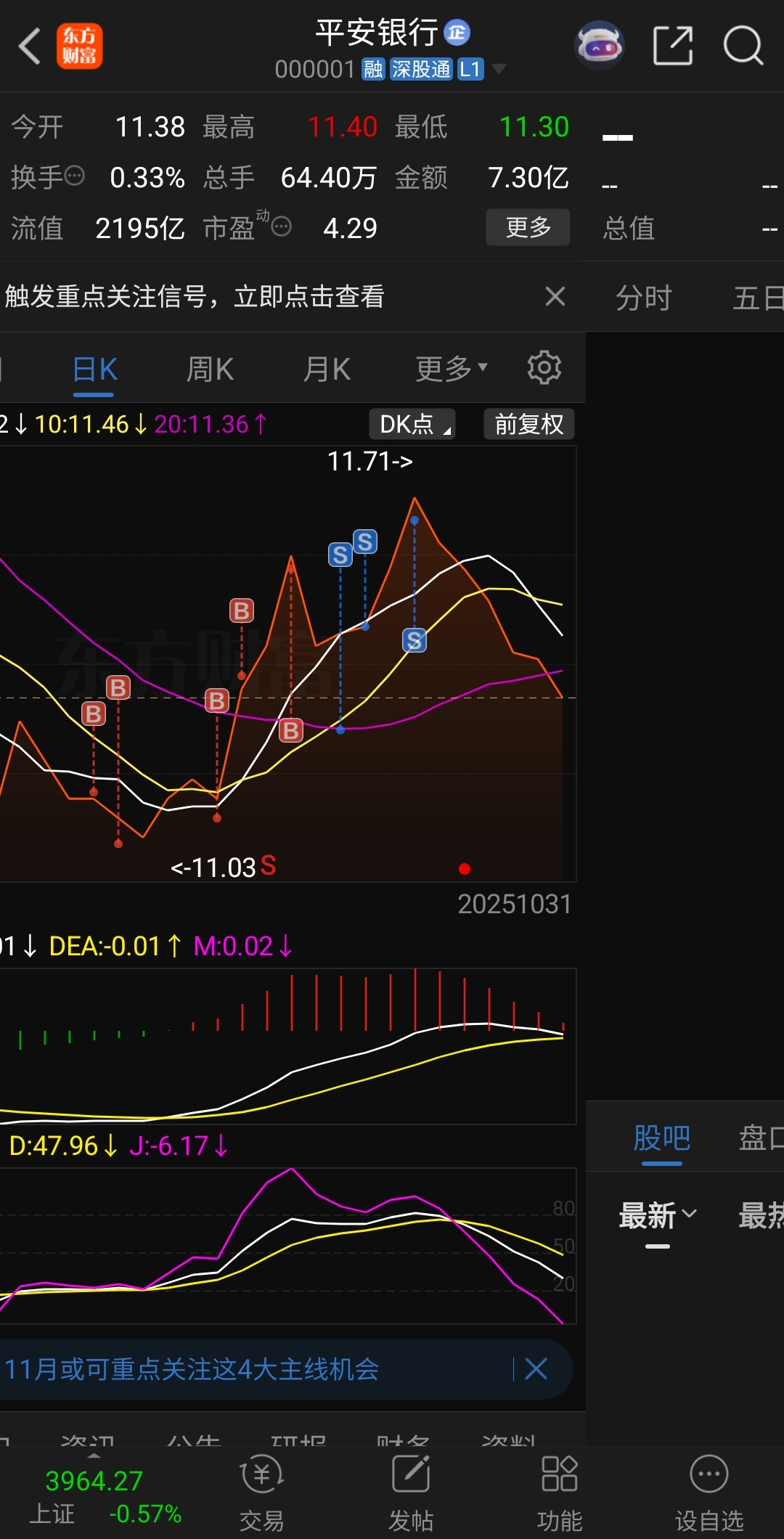Open the Eastmoney orange logo
The image size is (784, 1539).
pyautogui.click(x=80, y=46)
